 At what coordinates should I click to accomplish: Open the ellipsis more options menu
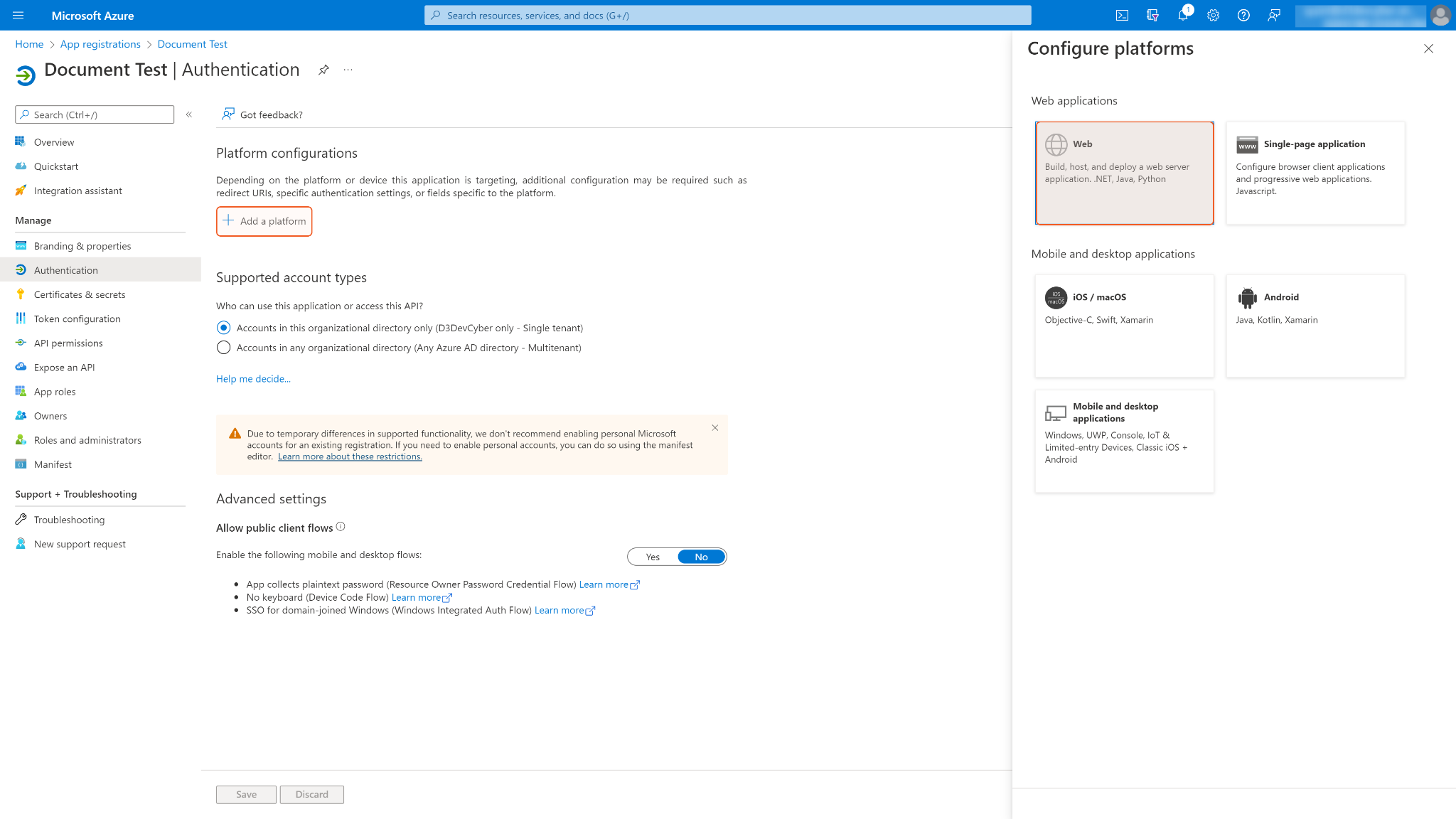pyautogui.click(x=348, y=70)
